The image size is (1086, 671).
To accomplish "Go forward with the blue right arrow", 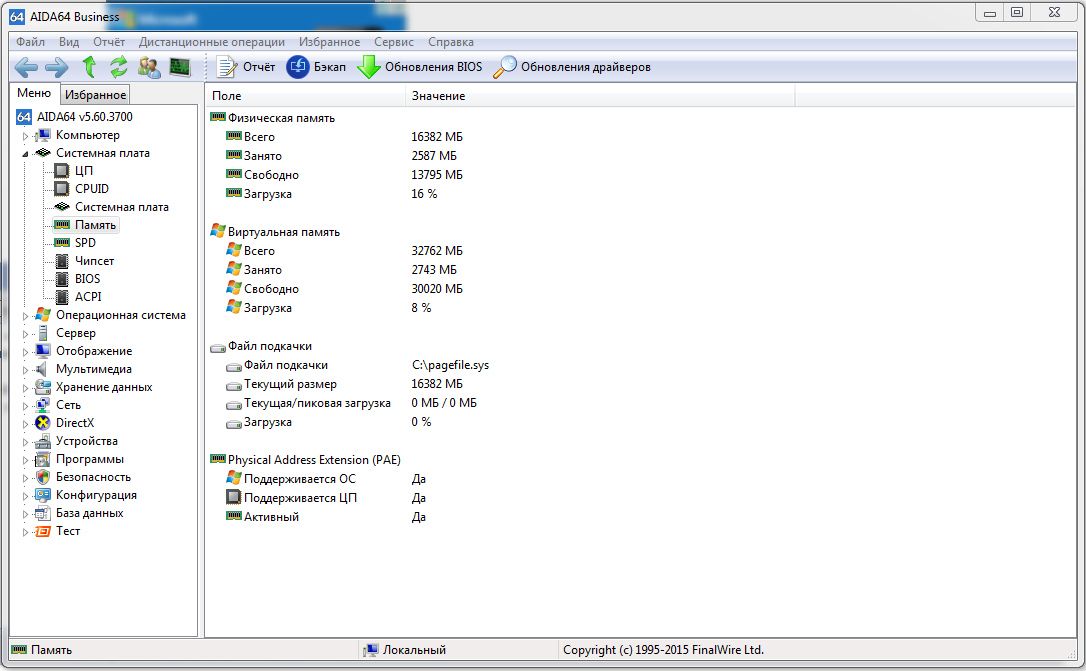I will pos(57,67).
